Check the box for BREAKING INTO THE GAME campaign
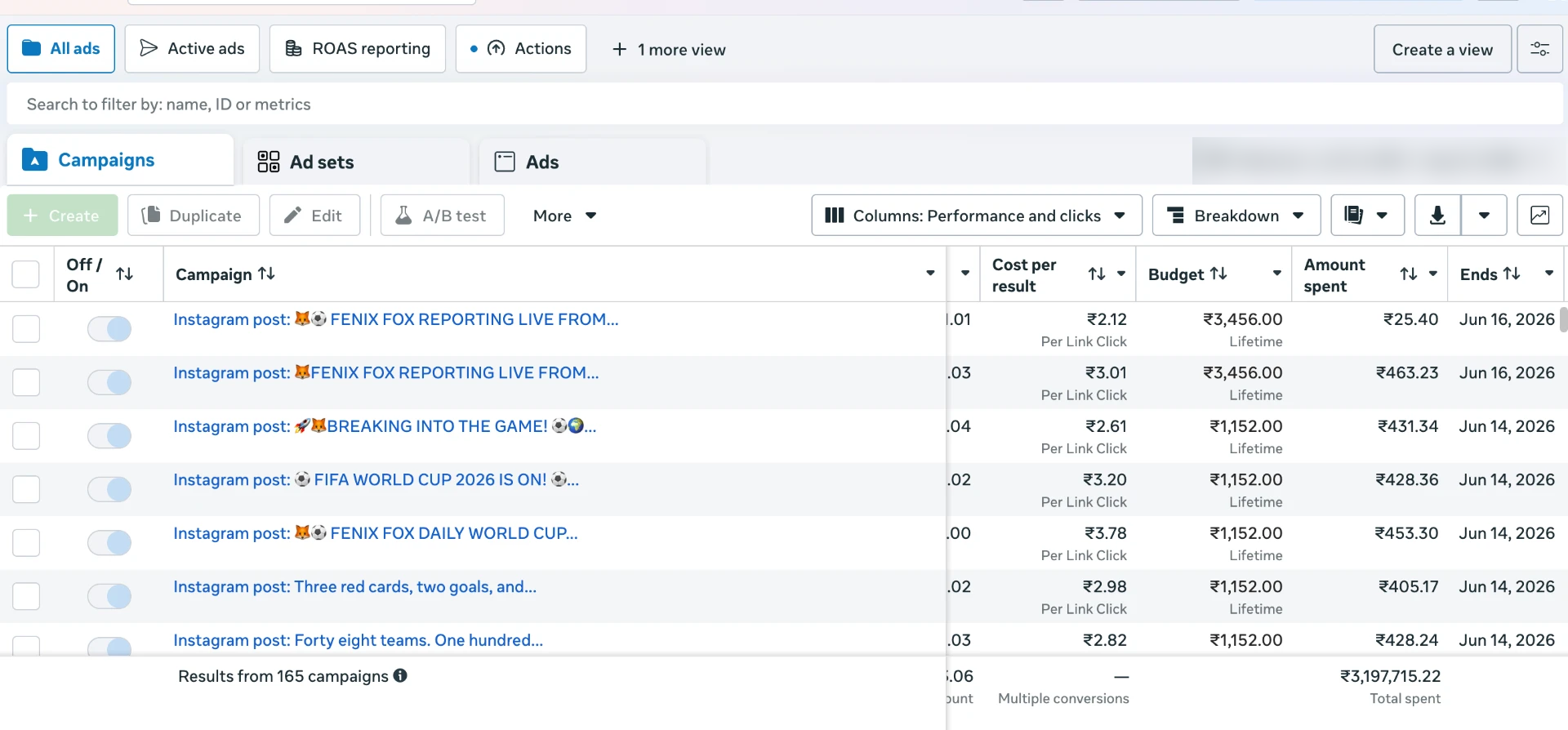1568x730 pixels. tap(26, 436)
